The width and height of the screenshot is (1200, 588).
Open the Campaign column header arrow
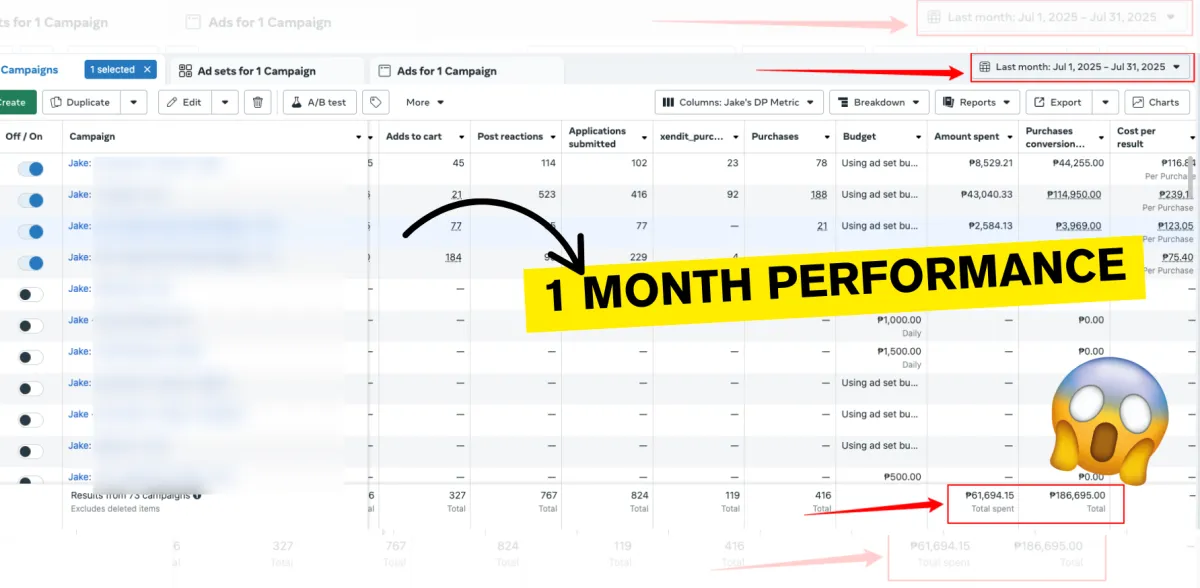[359, 137]
